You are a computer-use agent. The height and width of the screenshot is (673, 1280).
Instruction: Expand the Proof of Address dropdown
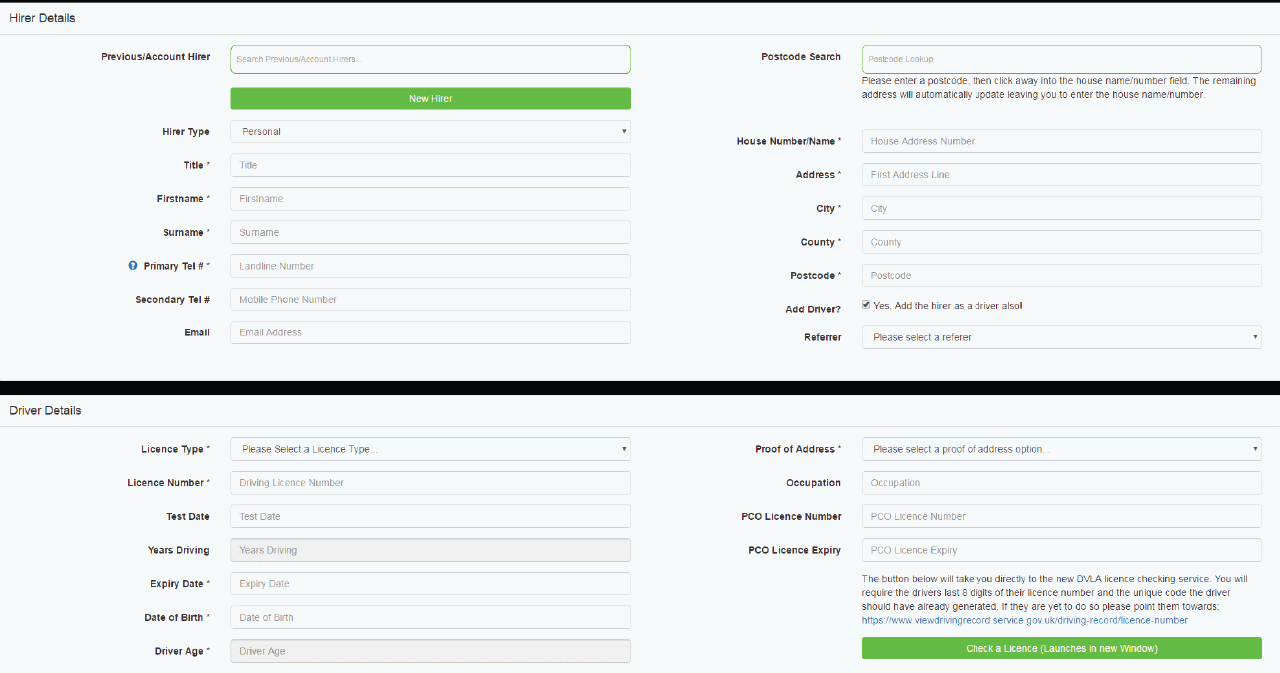[1061, 450]
